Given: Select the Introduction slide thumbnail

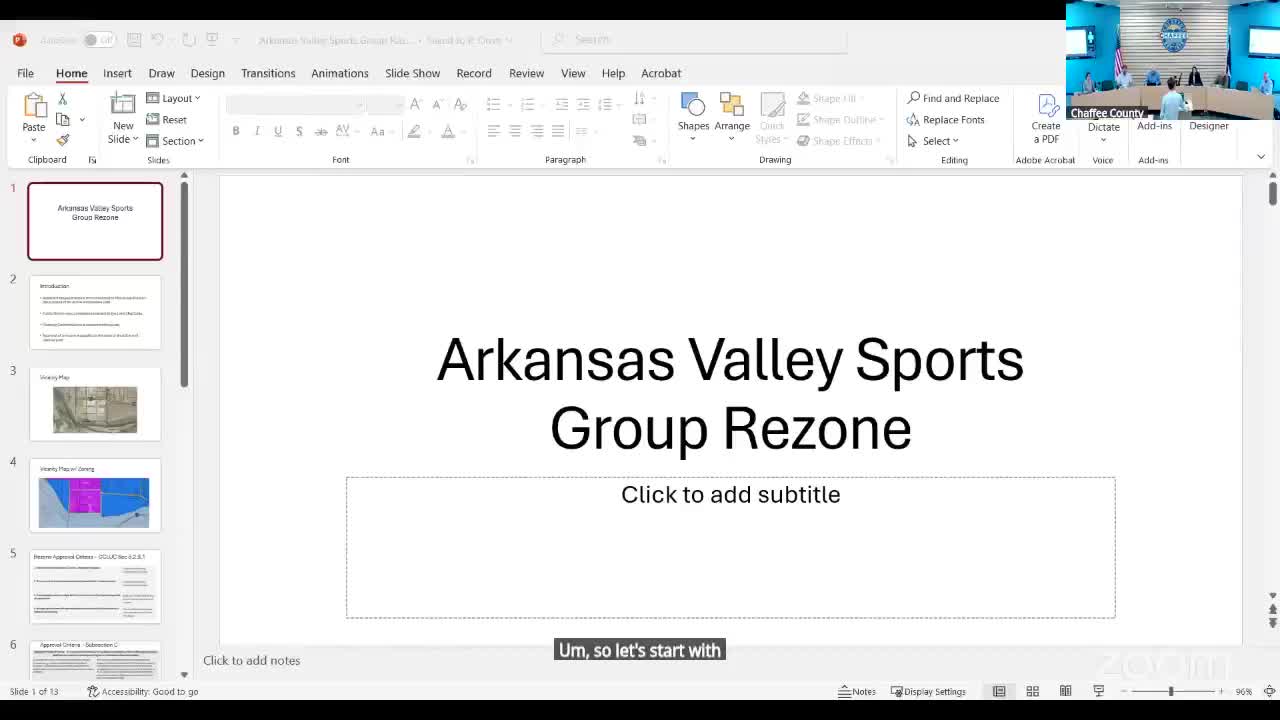Looking at the screenshot, I should [95, 312].
